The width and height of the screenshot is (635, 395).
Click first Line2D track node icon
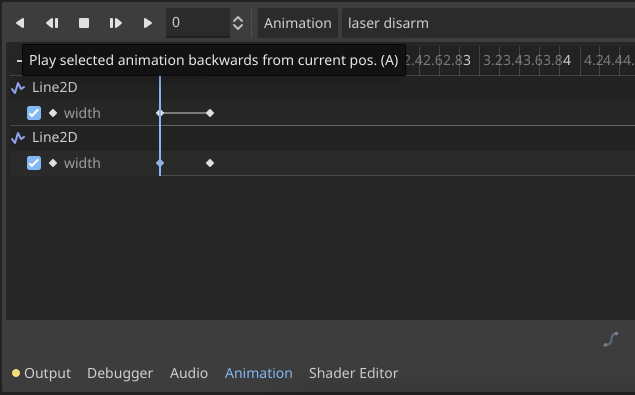tap(18, 88)
